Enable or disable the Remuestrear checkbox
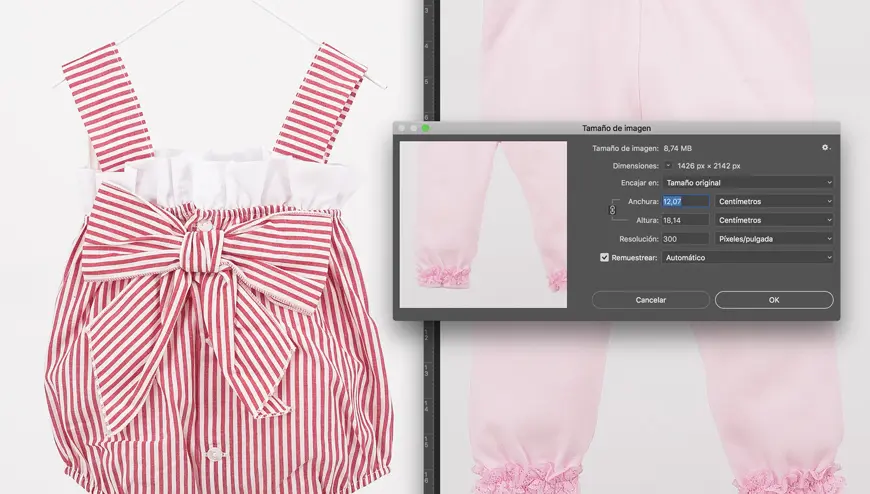 point(604,257)
